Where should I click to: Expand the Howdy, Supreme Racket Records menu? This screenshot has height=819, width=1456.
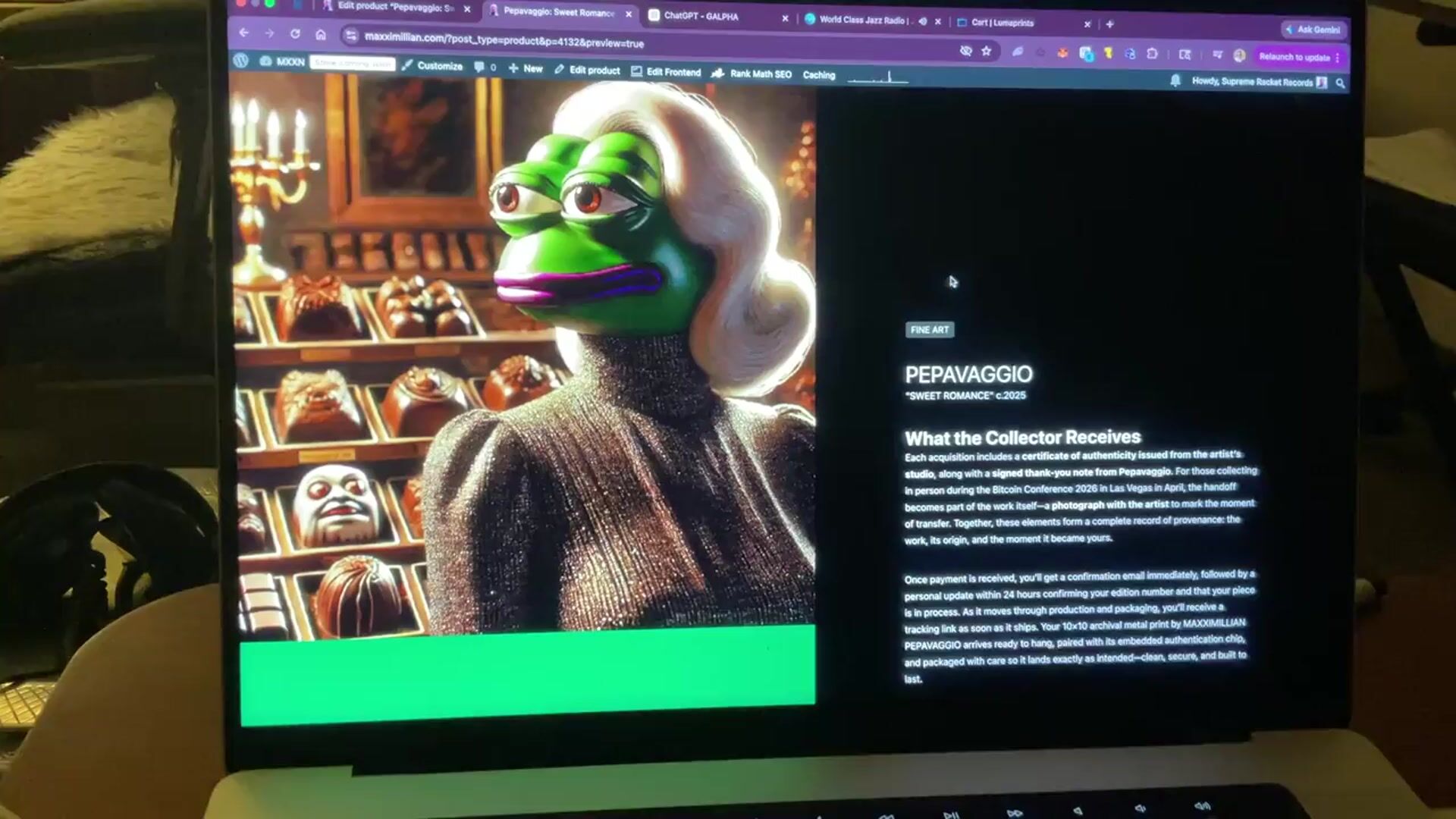click(1251, 82)
